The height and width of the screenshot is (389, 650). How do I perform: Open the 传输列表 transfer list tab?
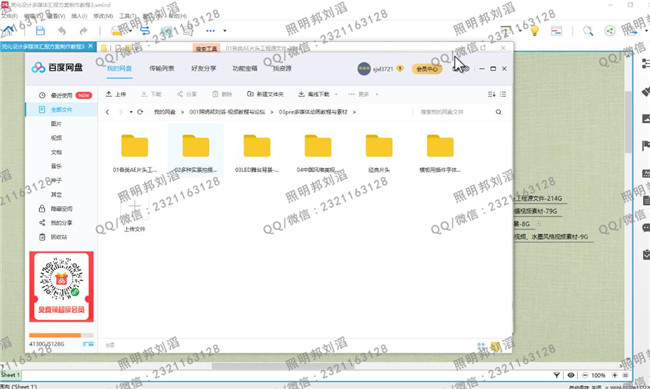coord(162,68)
